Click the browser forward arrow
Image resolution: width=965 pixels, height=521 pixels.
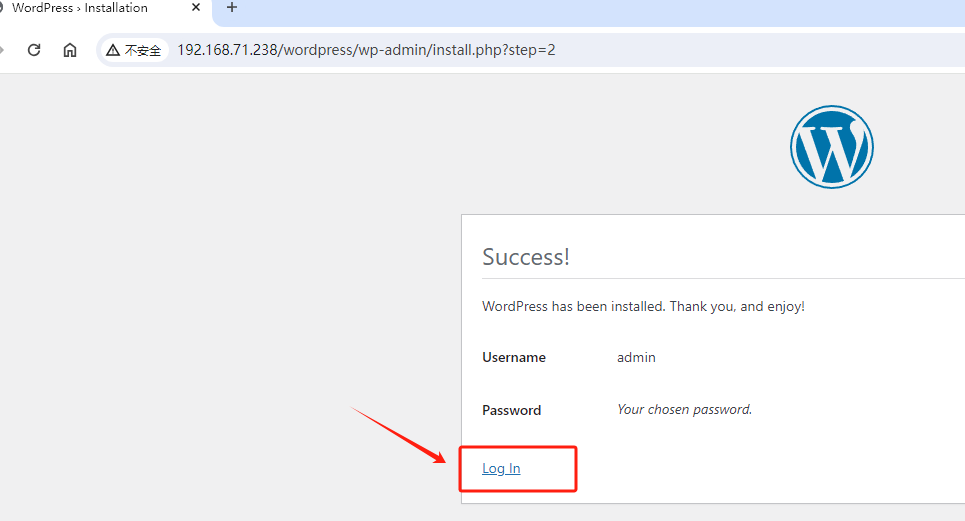coord(3,50)
